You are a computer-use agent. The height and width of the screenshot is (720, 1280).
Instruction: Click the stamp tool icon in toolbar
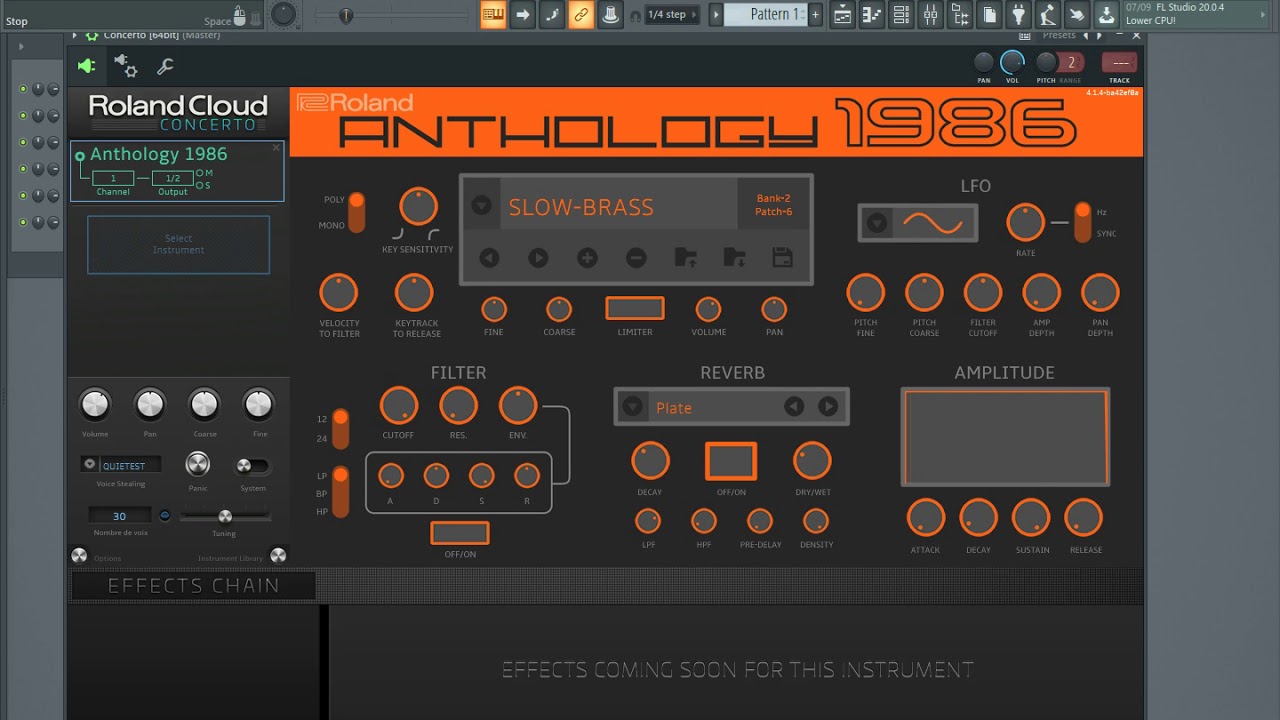click(x=610, y=14)
